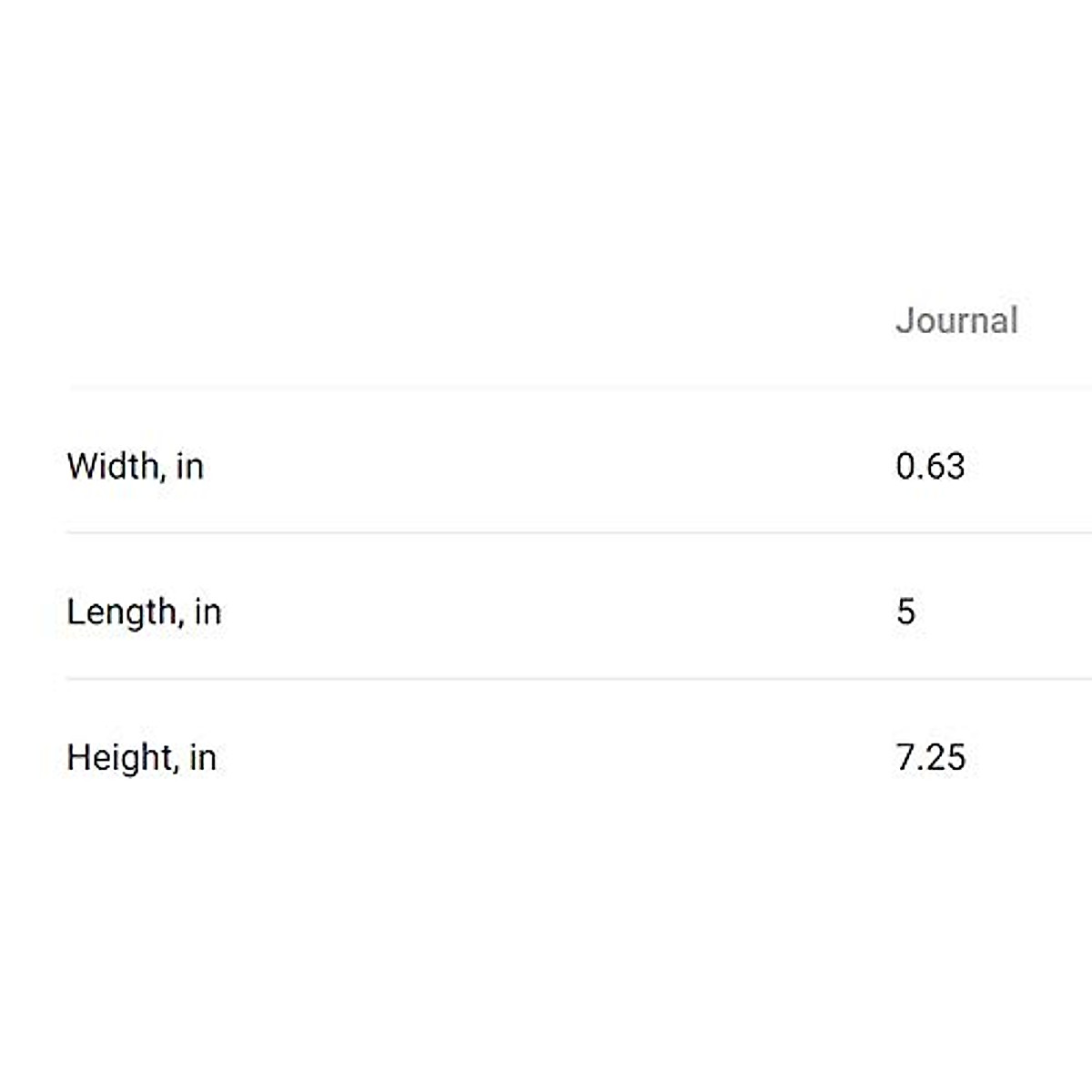Image resolution: width=1092 pixels, height=1092 pixels.
Task: Click the 7.25 height value
Action: pyautogui.click(x=930, y=758)
